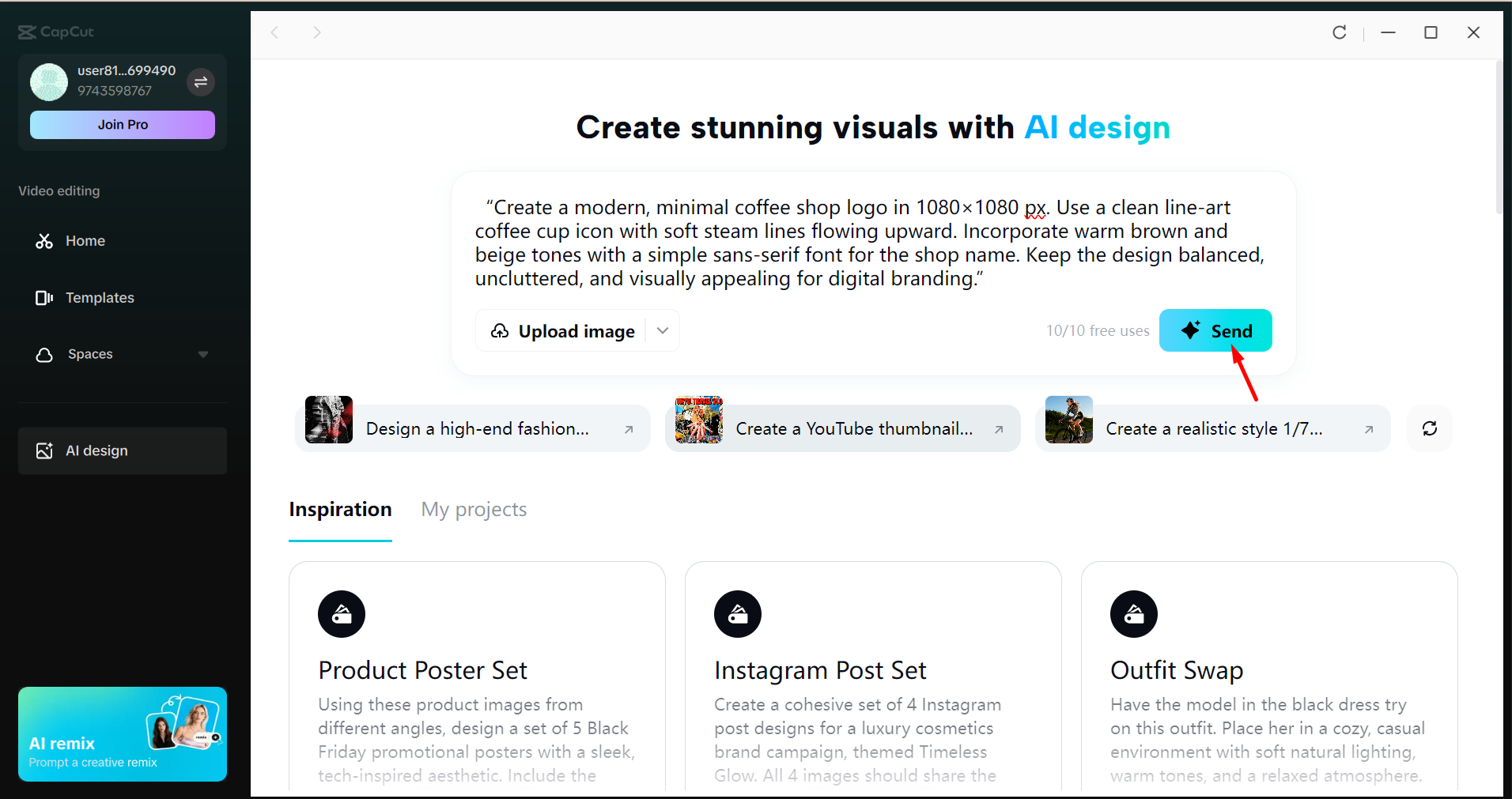Go forward with the right arrow

tap(316, 32)
